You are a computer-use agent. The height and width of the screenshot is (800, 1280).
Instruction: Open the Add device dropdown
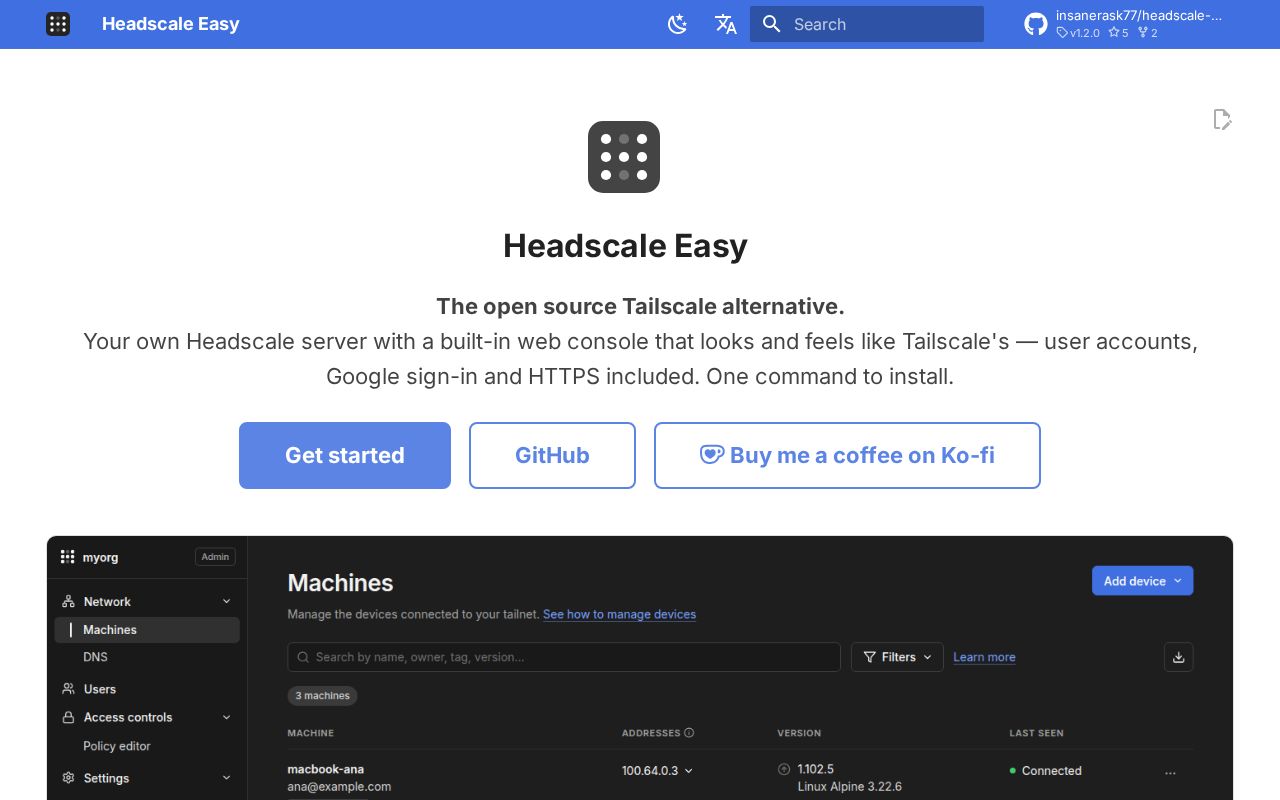[1142, 581]
